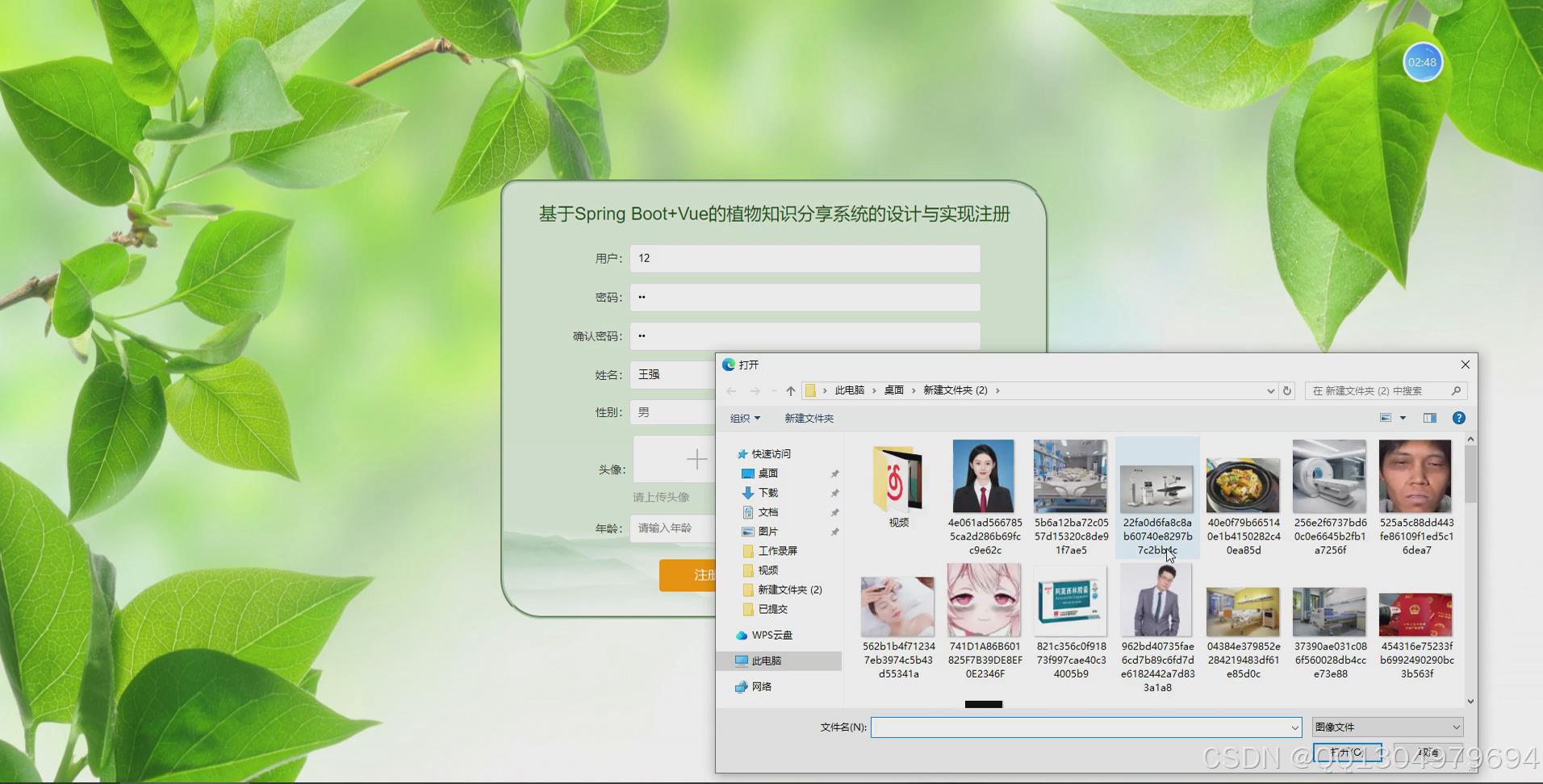Image resolution: width=1543 pixels, height=784 pixels.
Task: Select 工作录屏 folder in navigation pane
Action: pyautogui.click(x=777, y=551)
